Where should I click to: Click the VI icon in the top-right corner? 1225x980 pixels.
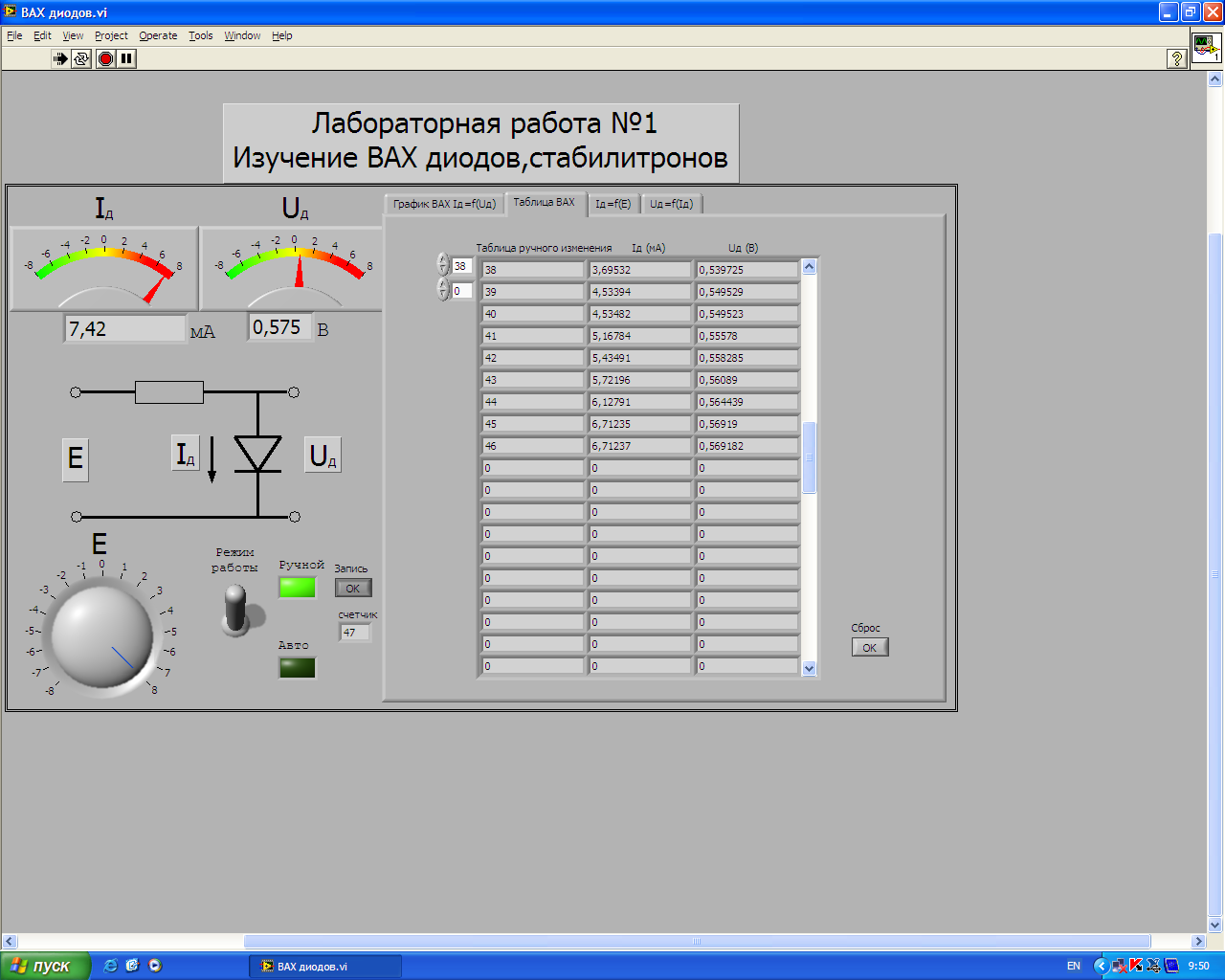tap(1206, 47)
